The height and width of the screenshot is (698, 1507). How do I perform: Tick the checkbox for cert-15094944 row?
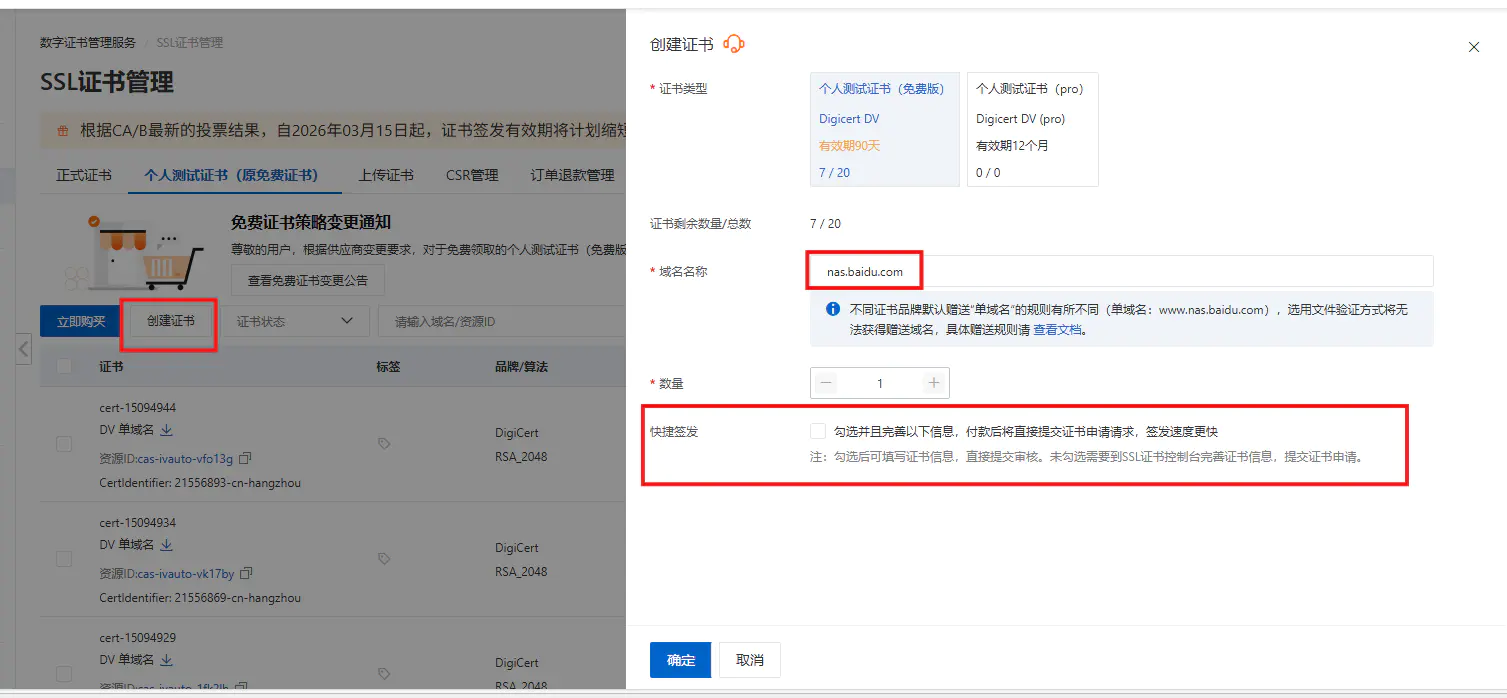click(64, 444)
